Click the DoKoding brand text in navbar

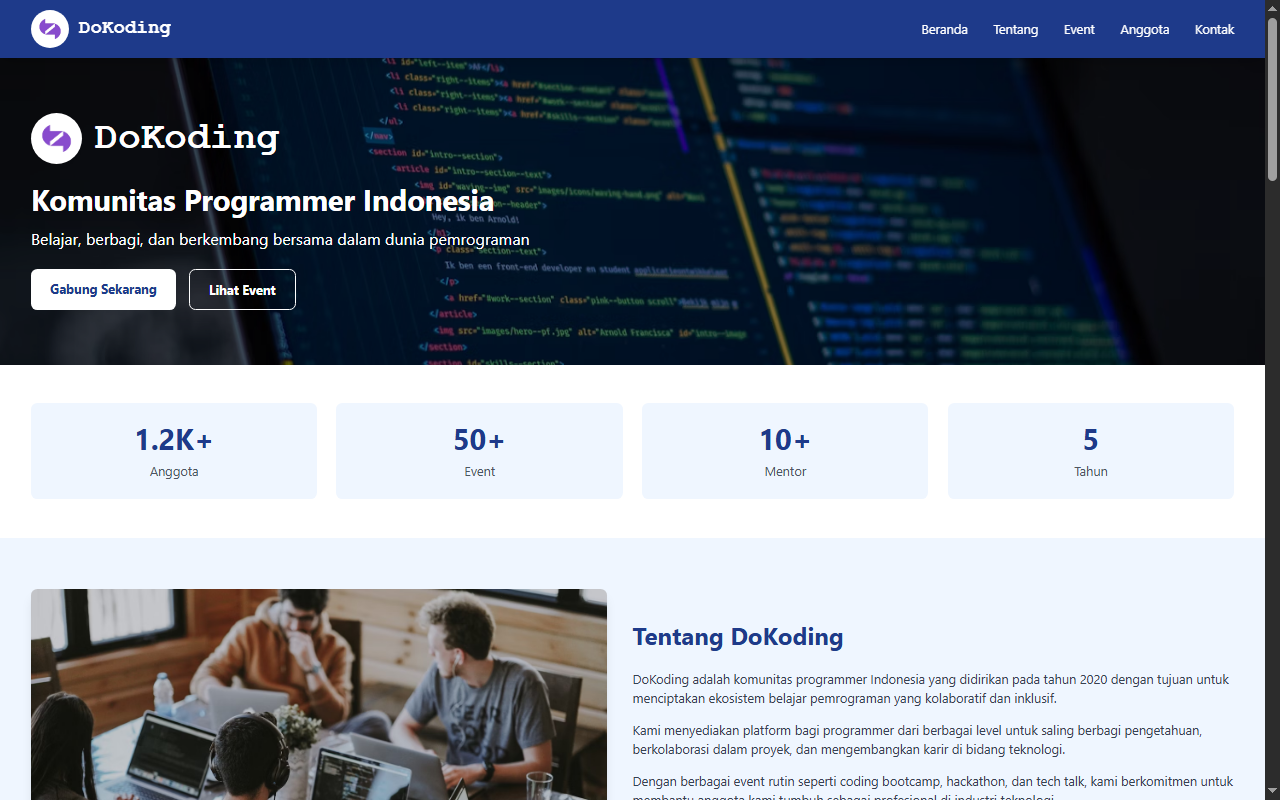click(123, 29)
